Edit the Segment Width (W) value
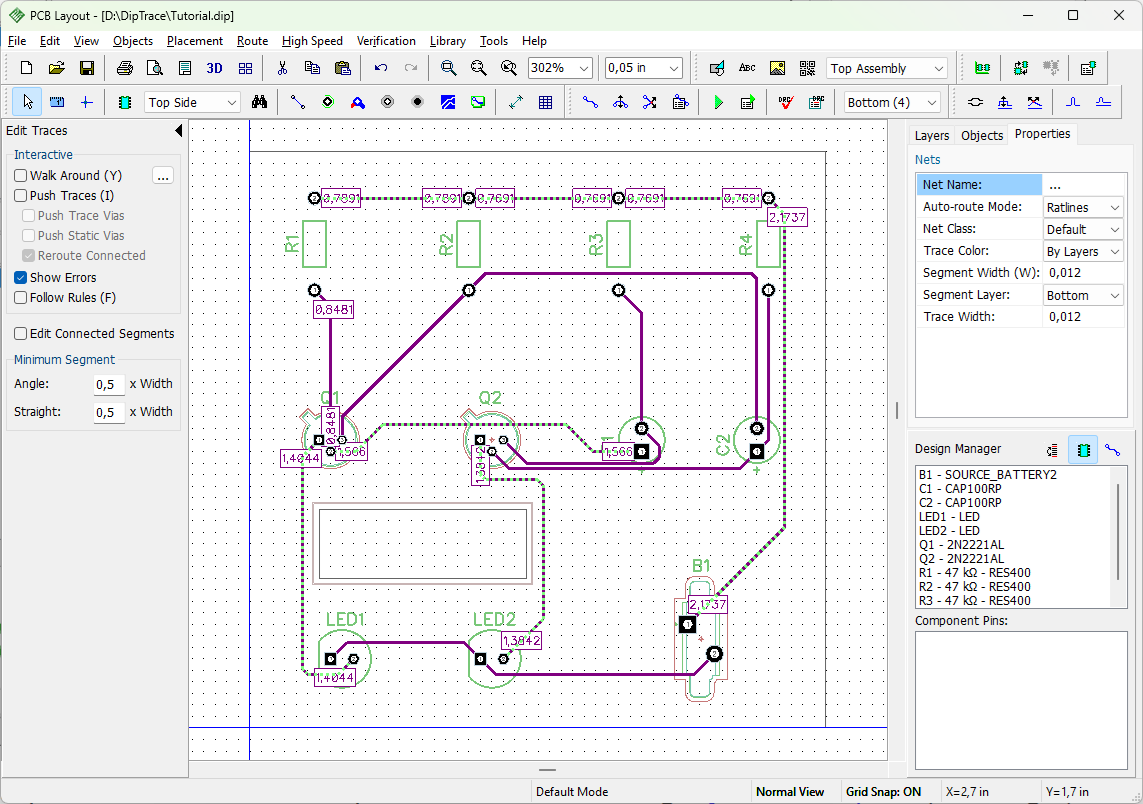 [x=1083, y=273]
